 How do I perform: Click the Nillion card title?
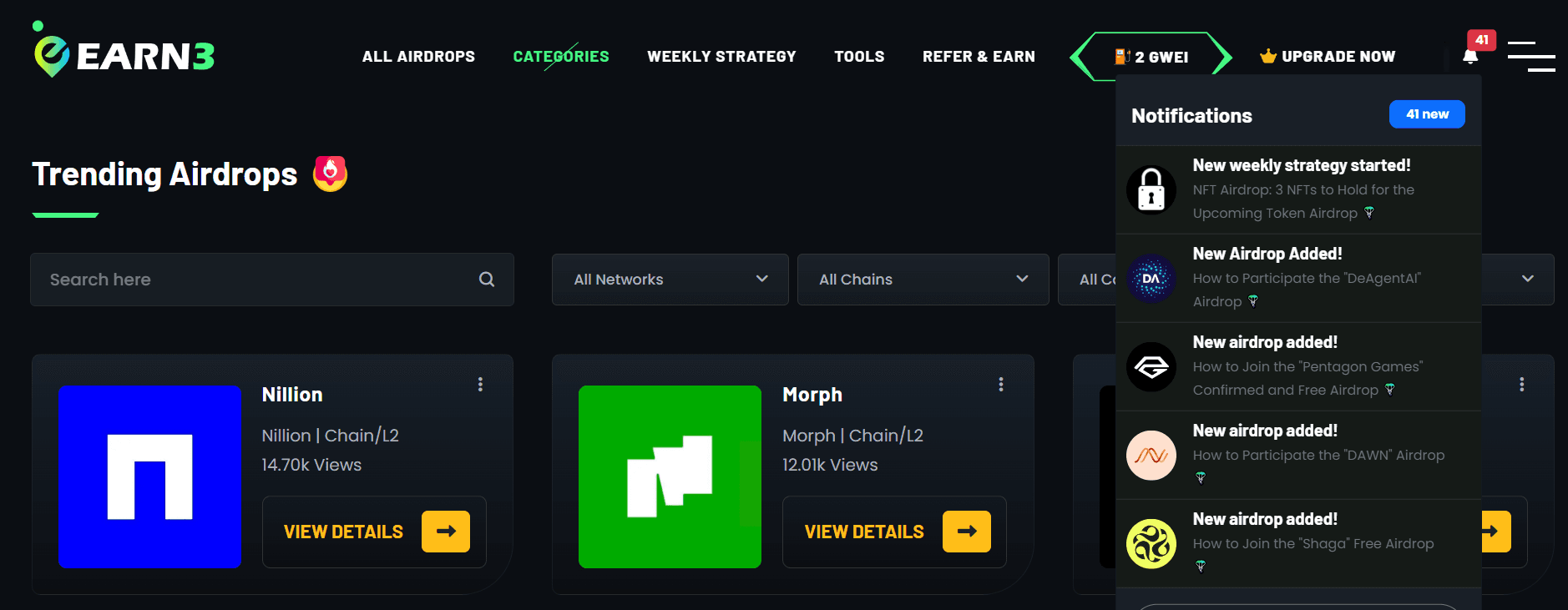pyautogui.click(x=292, y=395)
